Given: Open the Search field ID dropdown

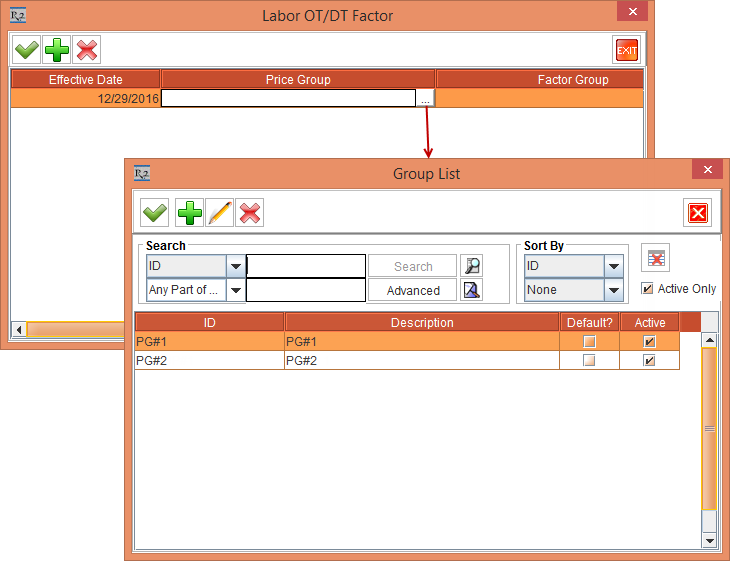Looking at the screenshot, I should click(235, 266).
